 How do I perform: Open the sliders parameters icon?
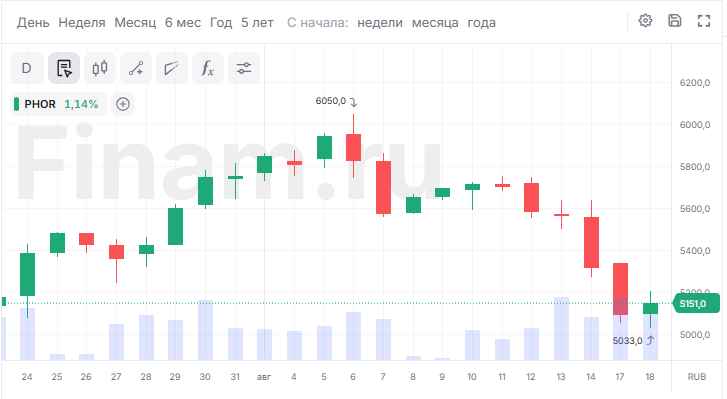coord(244,68)
